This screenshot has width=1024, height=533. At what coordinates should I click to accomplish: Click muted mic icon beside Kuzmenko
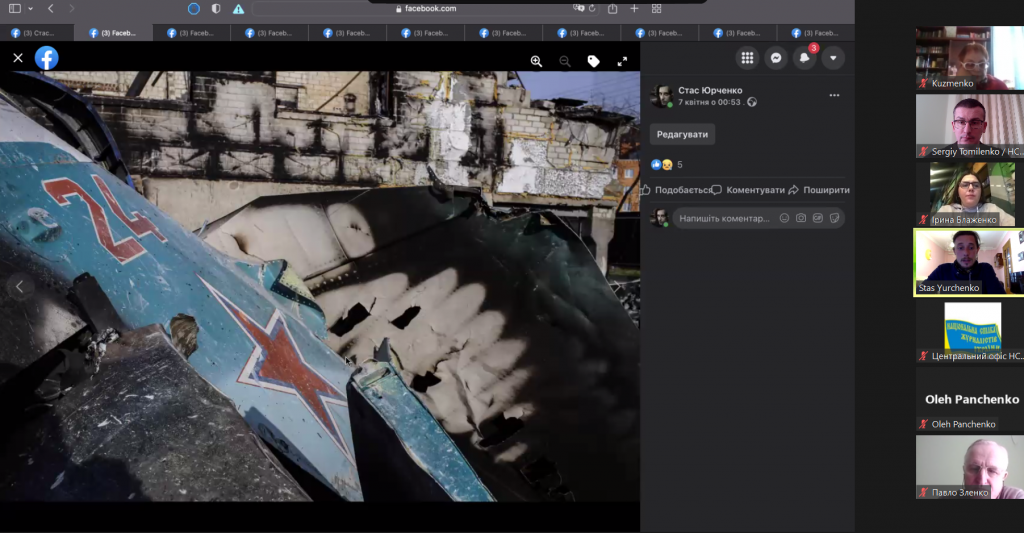[923, 84]
